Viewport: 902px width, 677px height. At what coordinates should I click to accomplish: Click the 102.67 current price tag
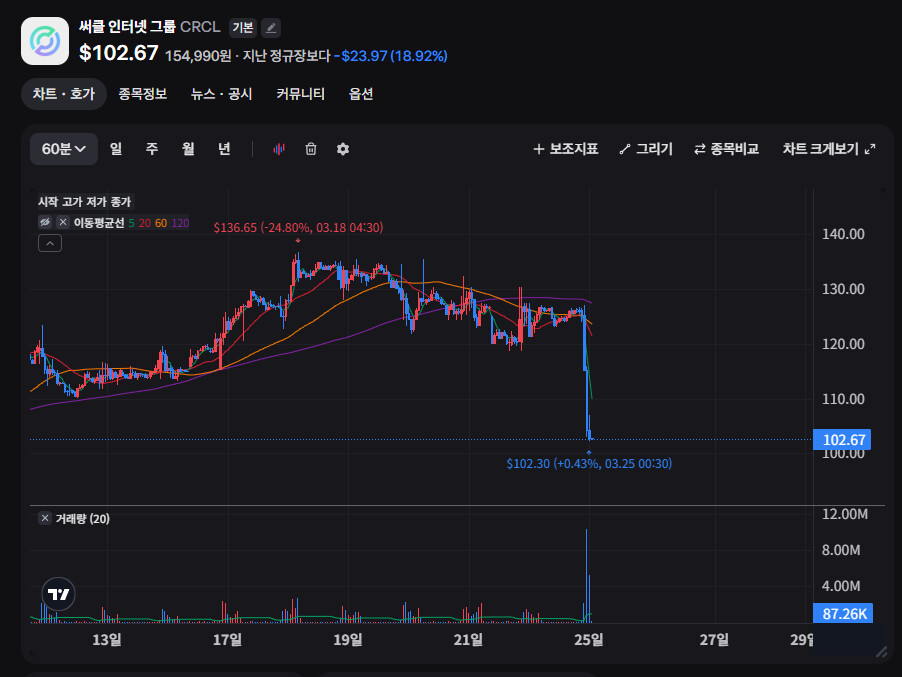click(842, 440)
